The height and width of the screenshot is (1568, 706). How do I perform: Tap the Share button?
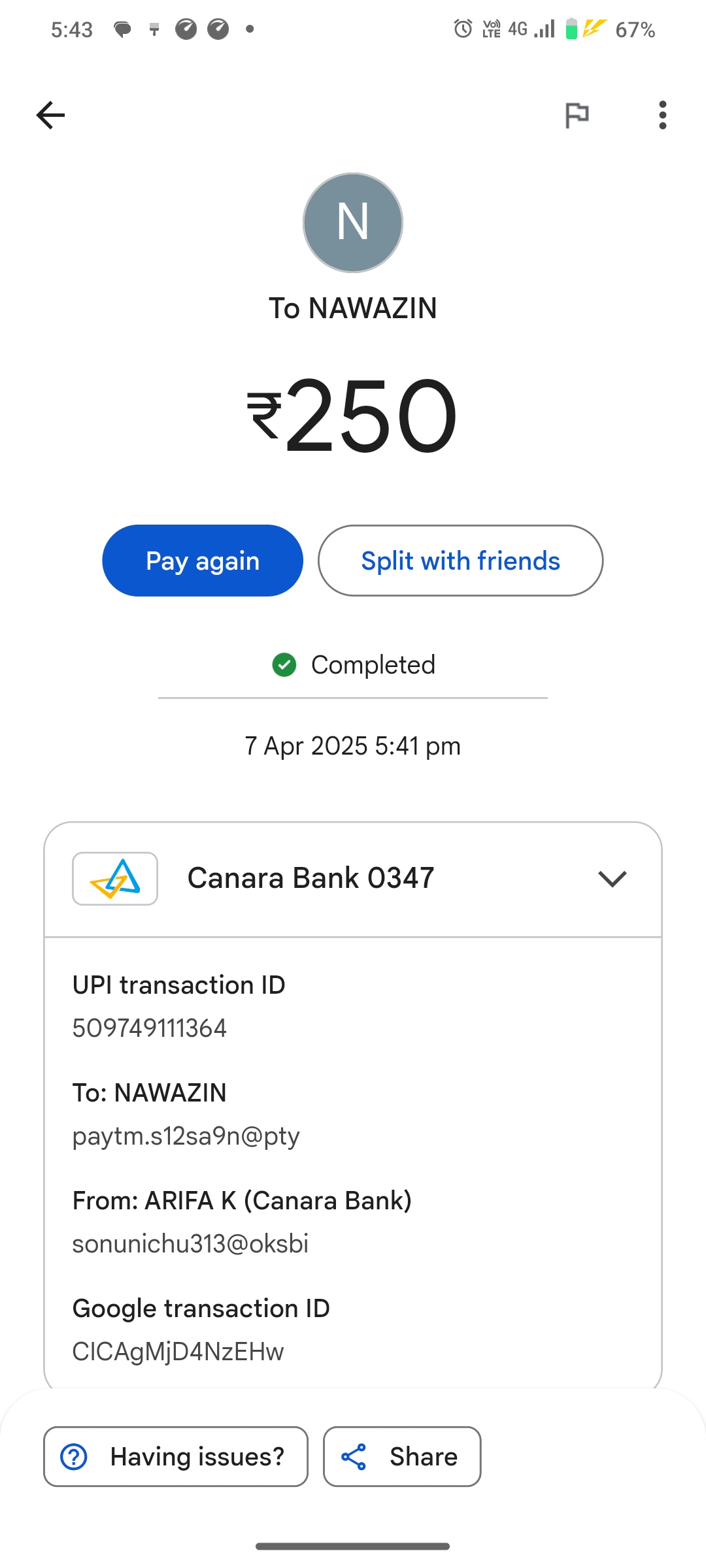click(402, 1457)
